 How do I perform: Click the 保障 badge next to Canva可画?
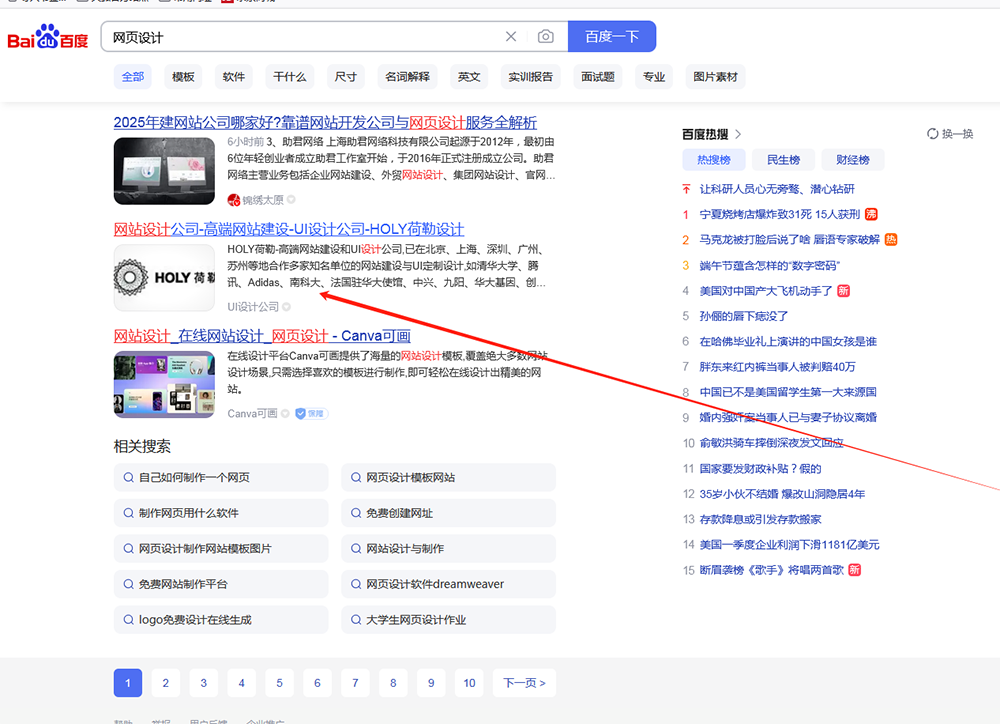[311, 413]
